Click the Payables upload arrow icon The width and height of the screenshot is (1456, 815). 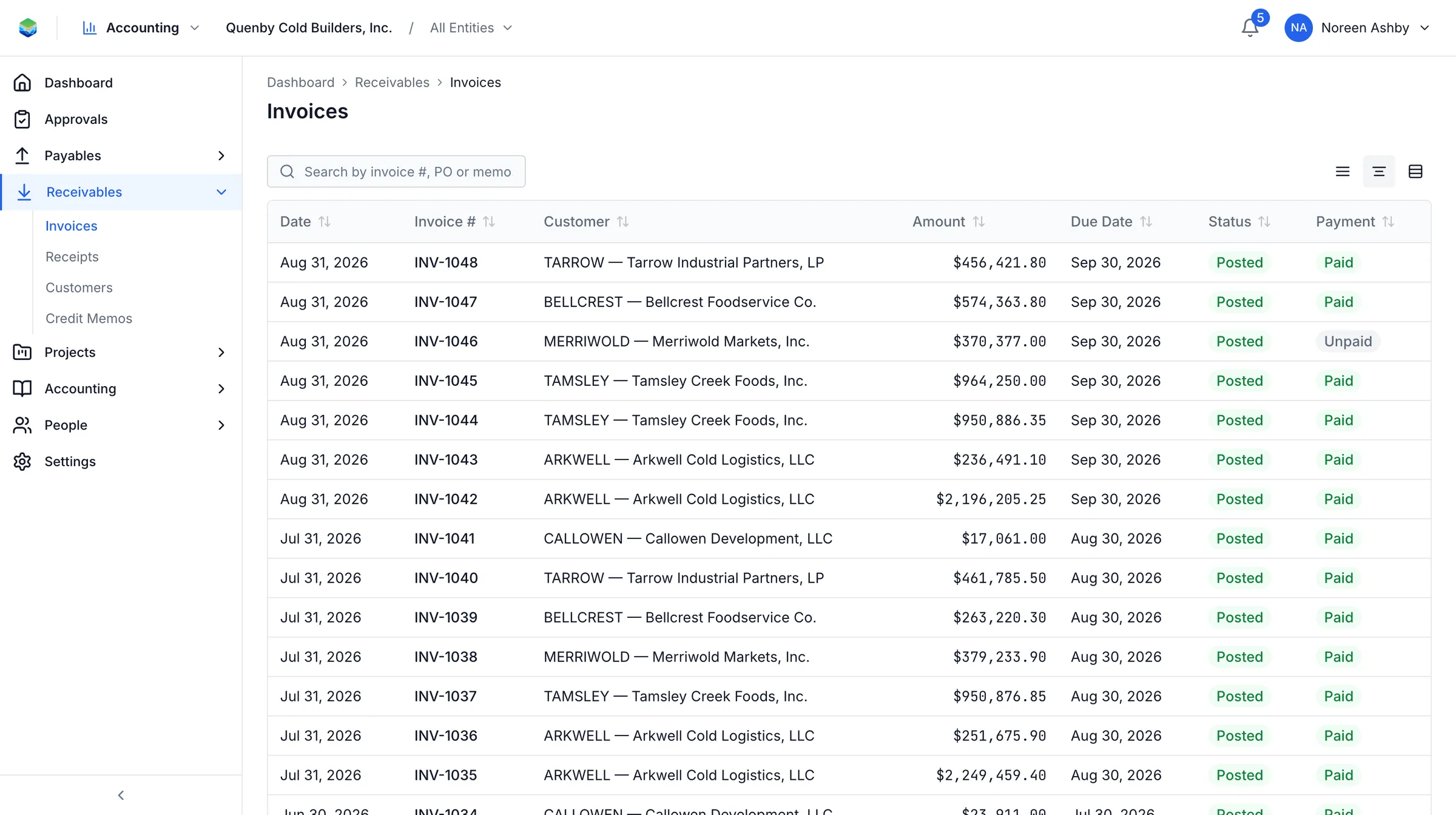pos(22,155)
